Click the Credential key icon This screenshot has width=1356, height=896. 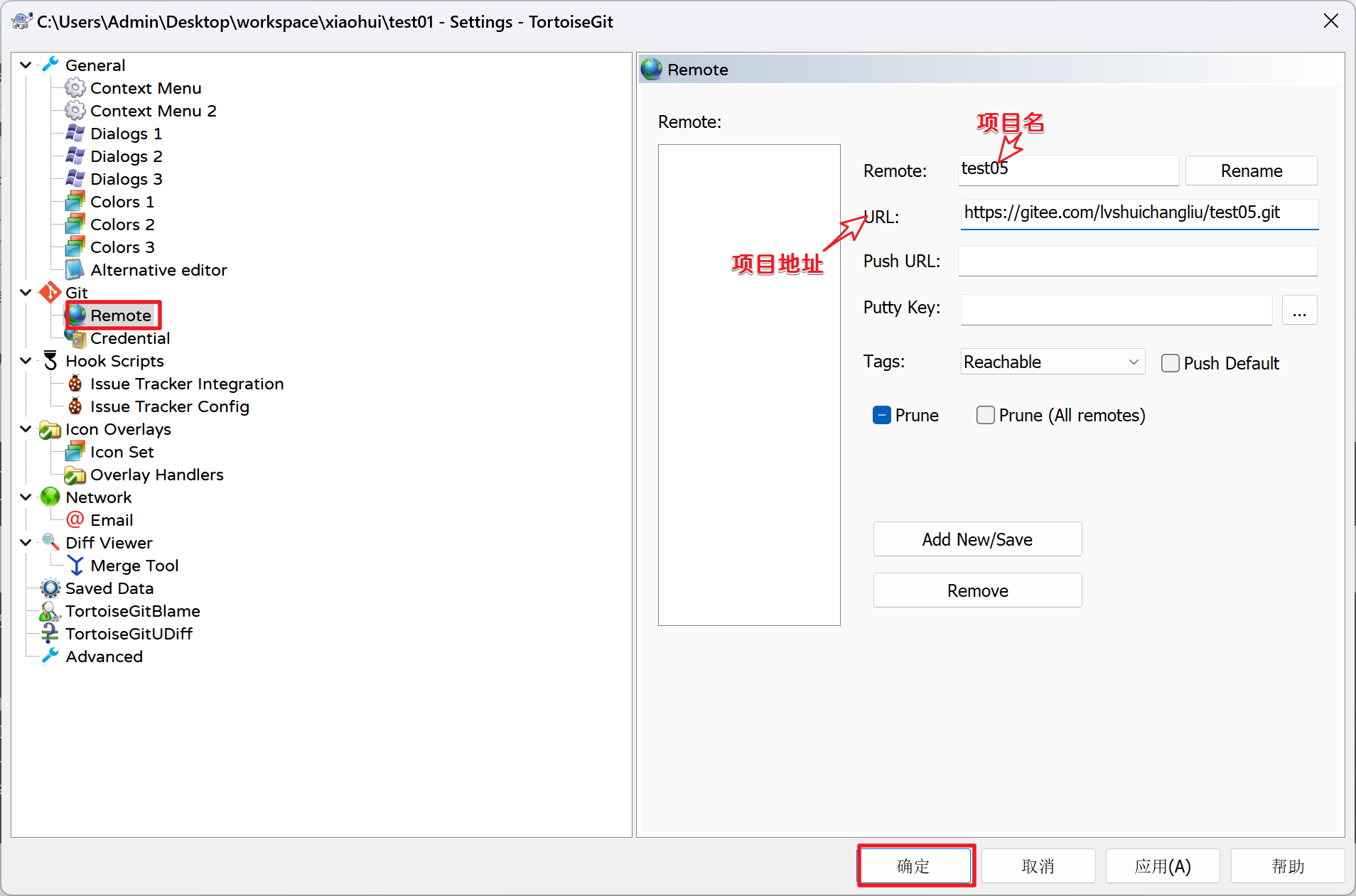pyautogui.click(x=77, y=338)
